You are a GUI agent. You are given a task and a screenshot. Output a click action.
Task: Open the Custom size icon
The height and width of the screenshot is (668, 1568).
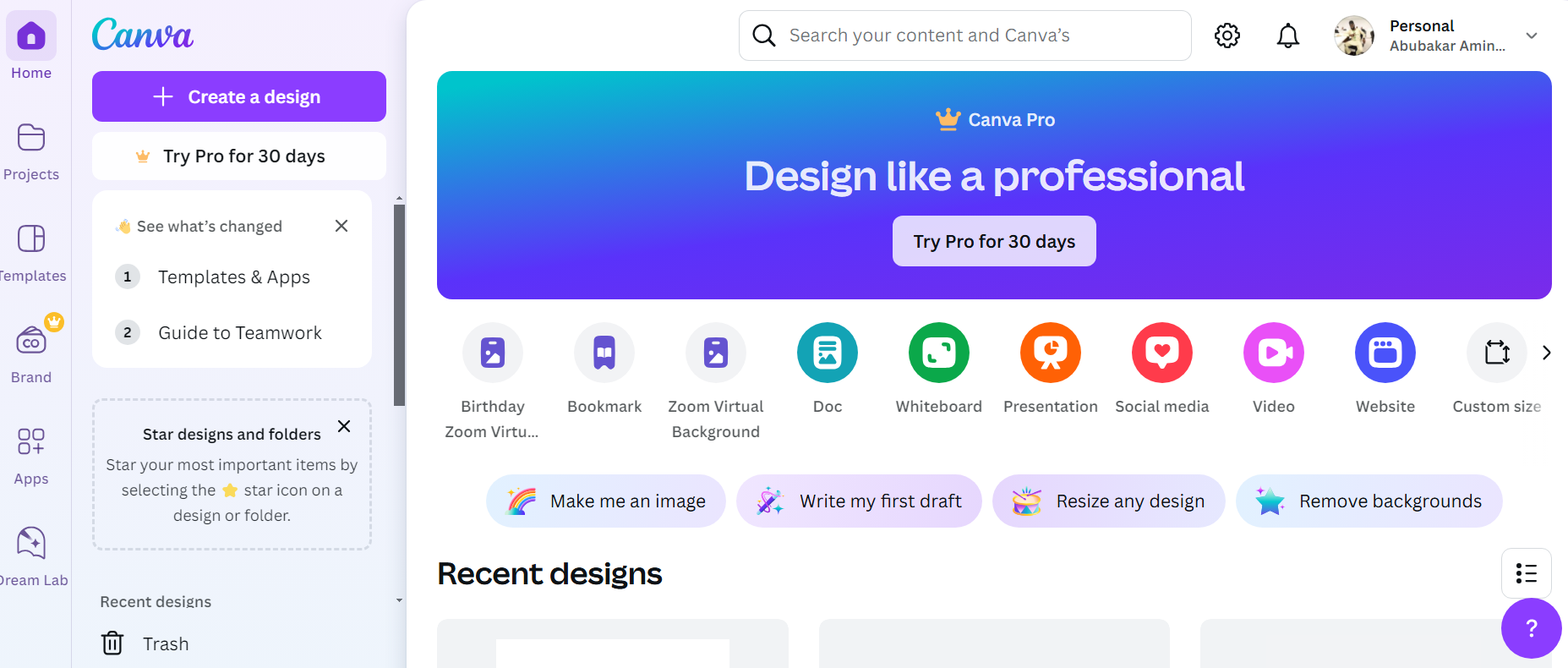(1496, 353)
